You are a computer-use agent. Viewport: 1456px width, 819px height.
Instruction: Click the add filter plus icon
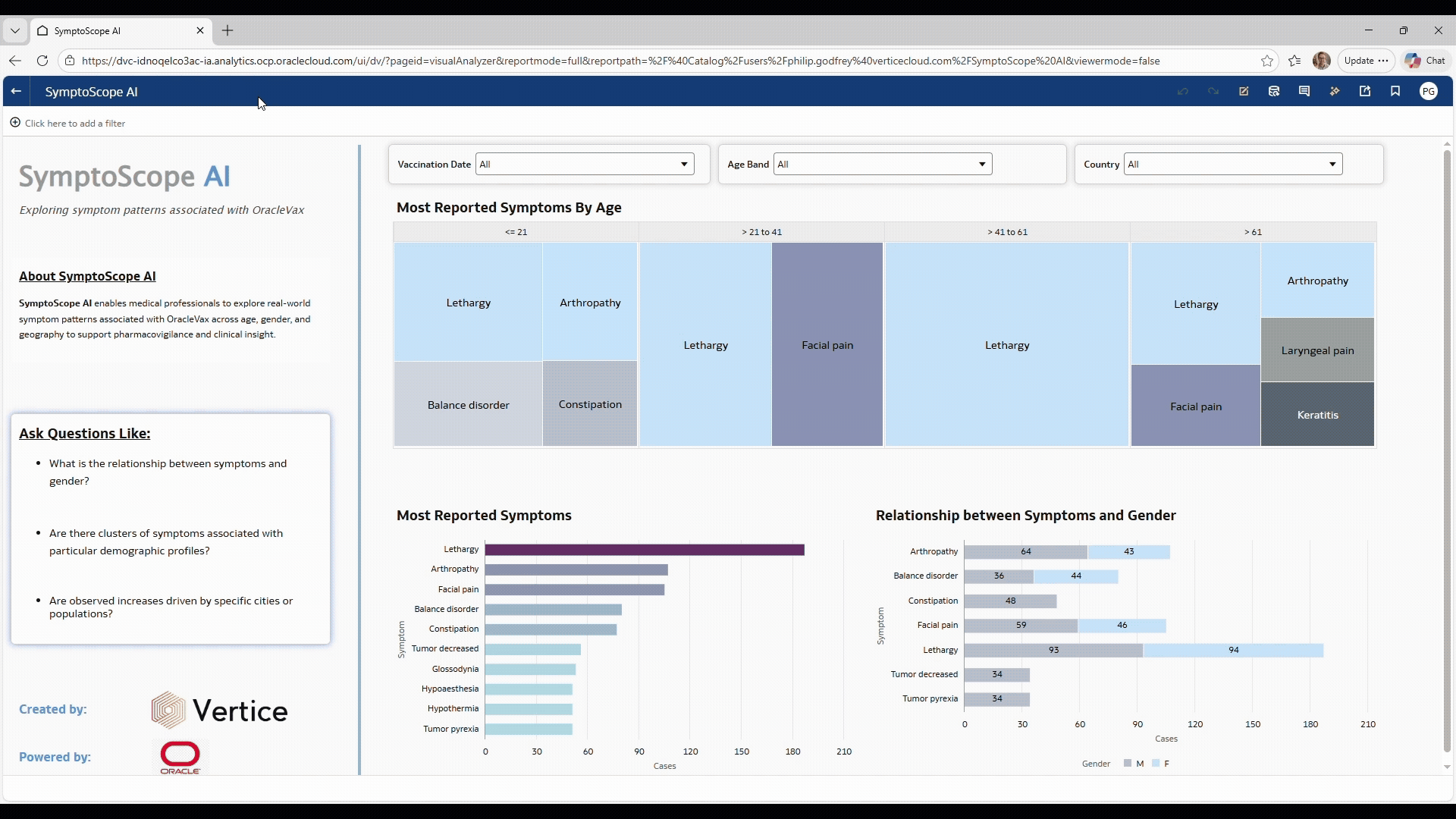(15, 123)
